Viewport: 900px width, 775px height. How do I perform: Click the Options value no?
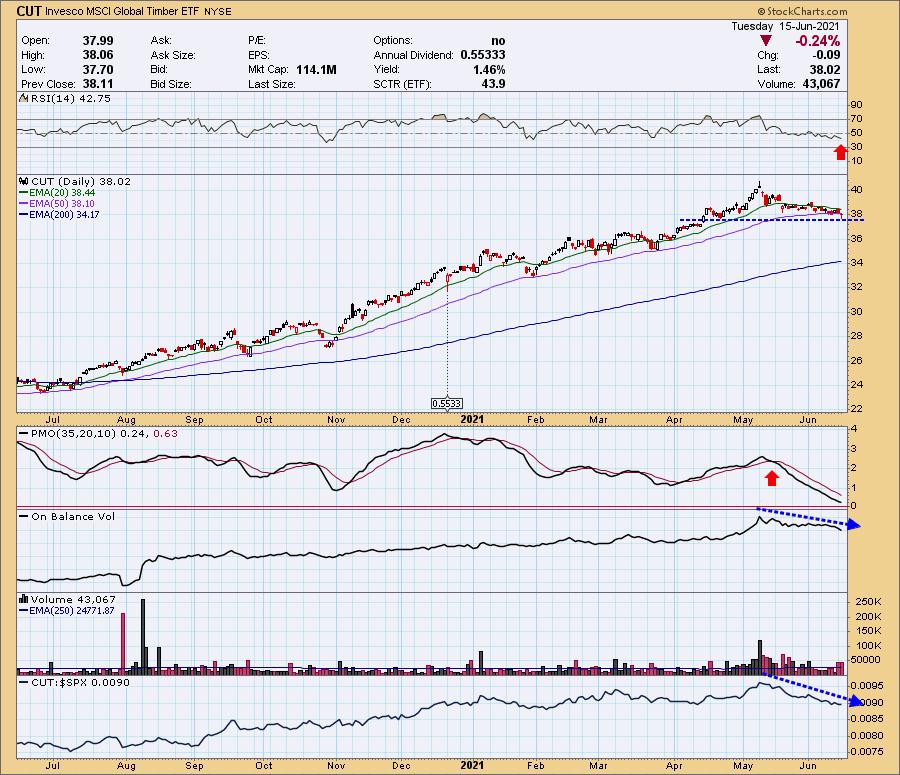498,41
